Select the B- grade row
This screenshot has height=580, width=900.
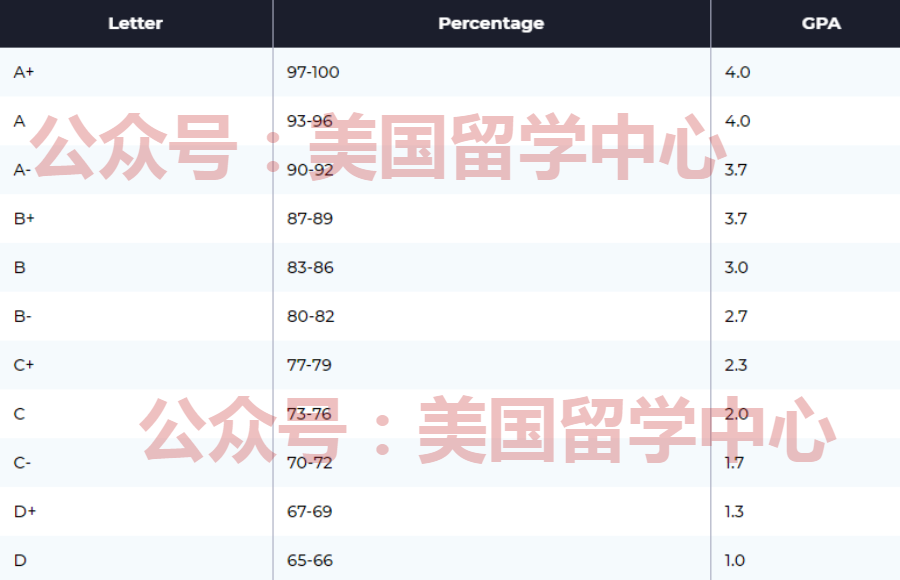21,316
